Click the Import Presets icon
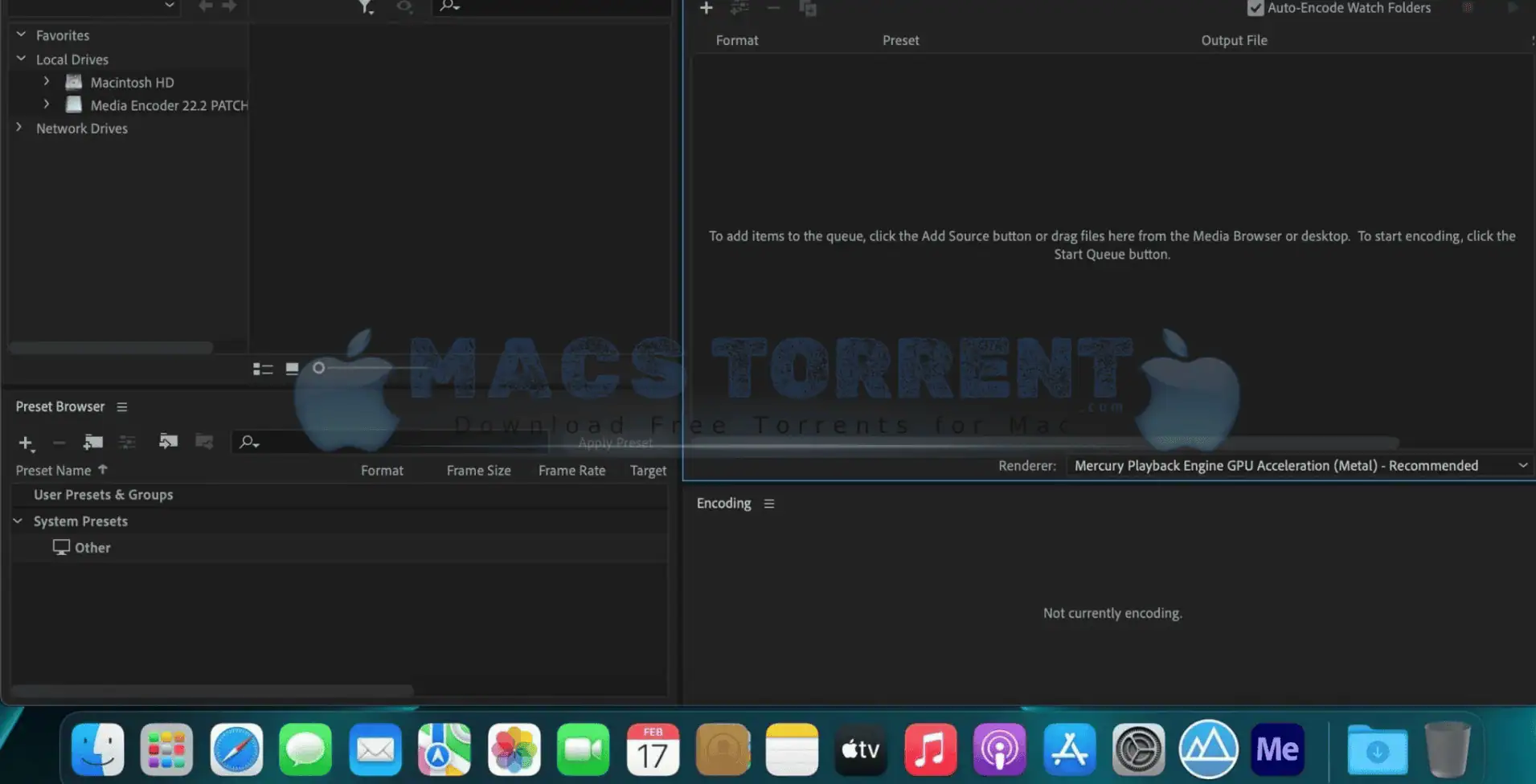The width and height of the screenshot is (1536, 784). tap(168, 441)
